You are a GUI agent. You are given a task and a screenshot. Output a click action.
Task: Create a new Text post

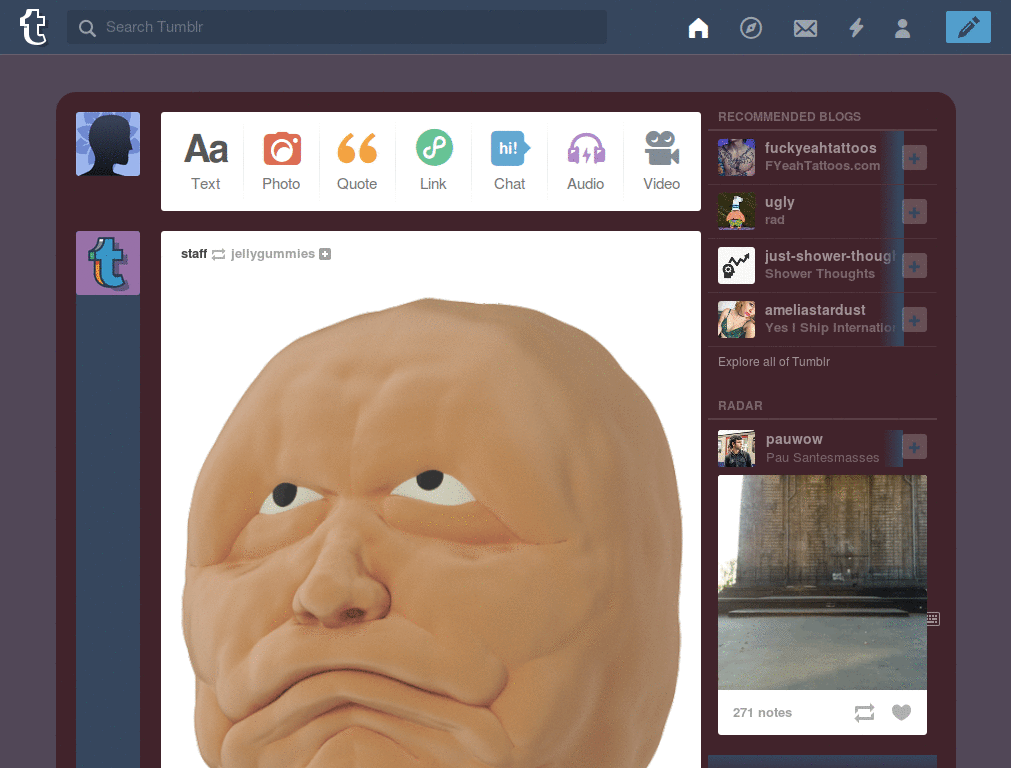coord(206,161)
